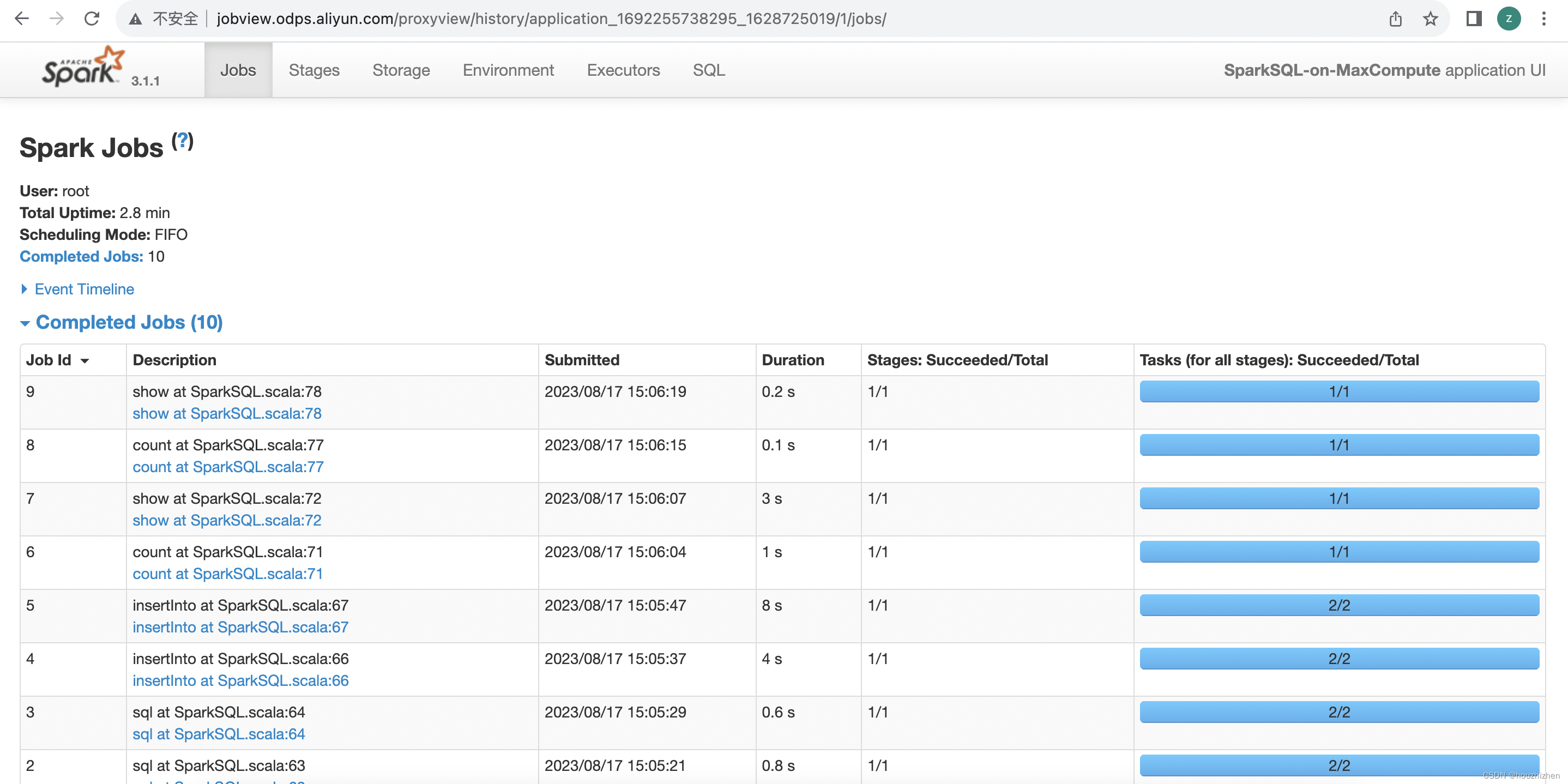Click submitted time 2023/08/17 15:06:15

pyautogui.click(x=615, y=445)
